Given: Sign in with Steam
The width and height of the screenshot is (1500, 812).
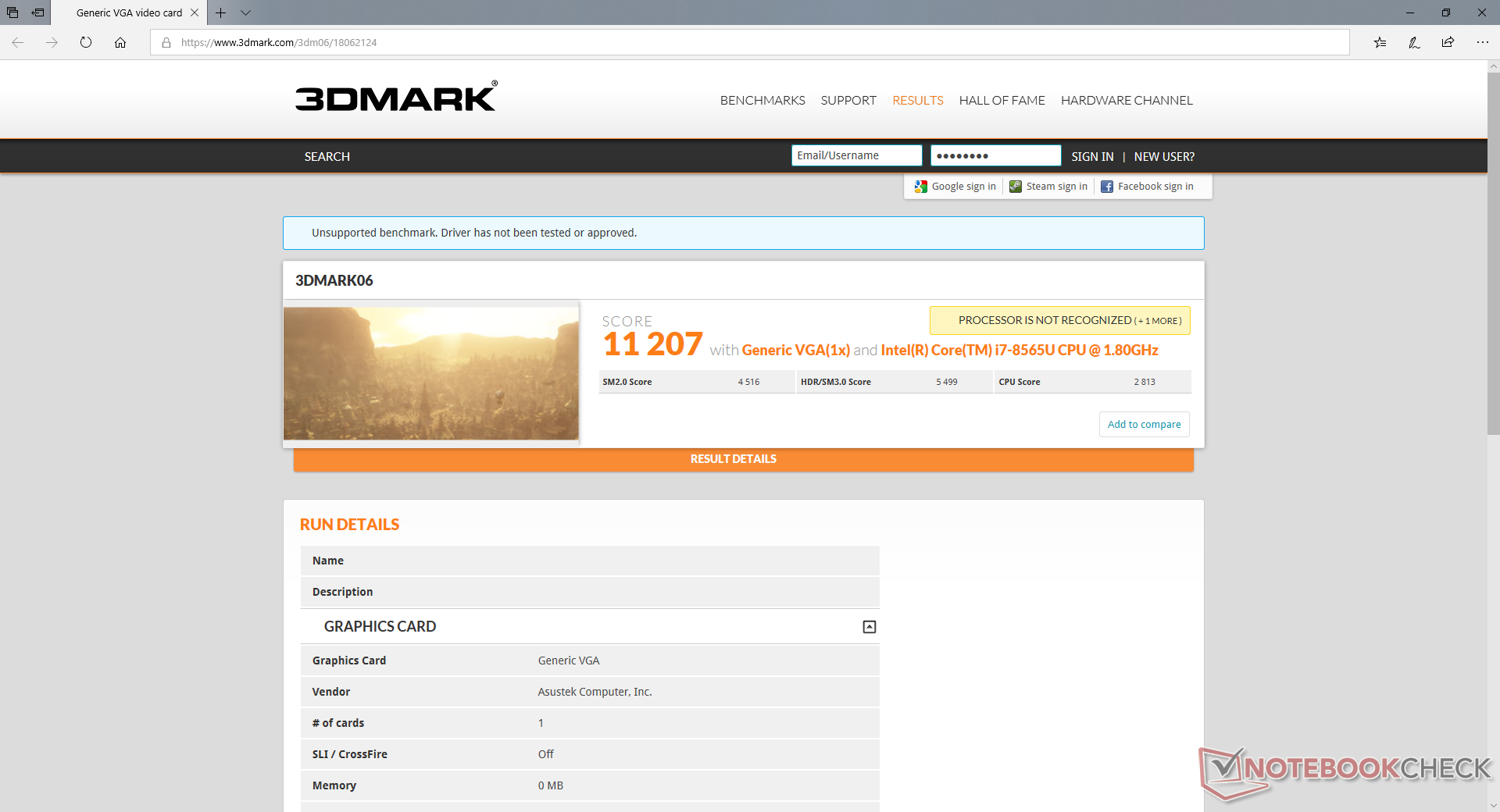Looking at the screenshot, I should coord(1048,186).
